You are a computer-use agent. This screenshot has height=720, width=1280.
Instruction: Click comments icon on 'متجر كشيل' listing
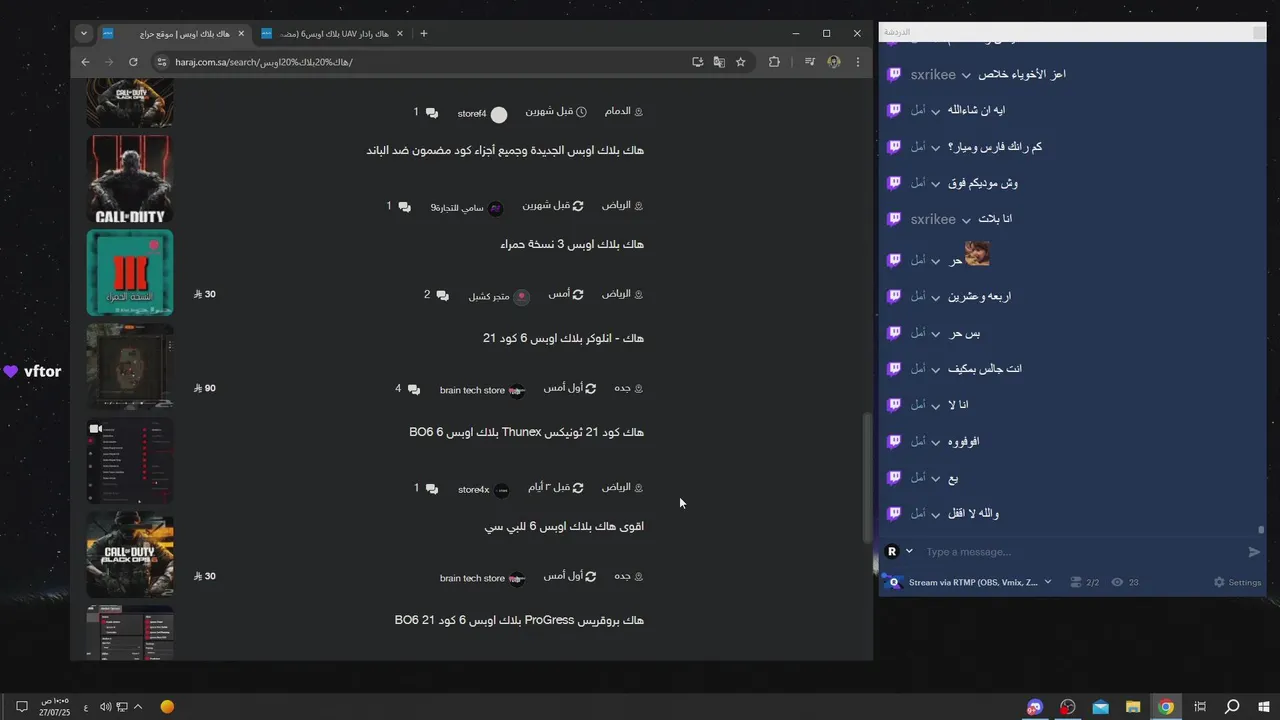[443, 296]
